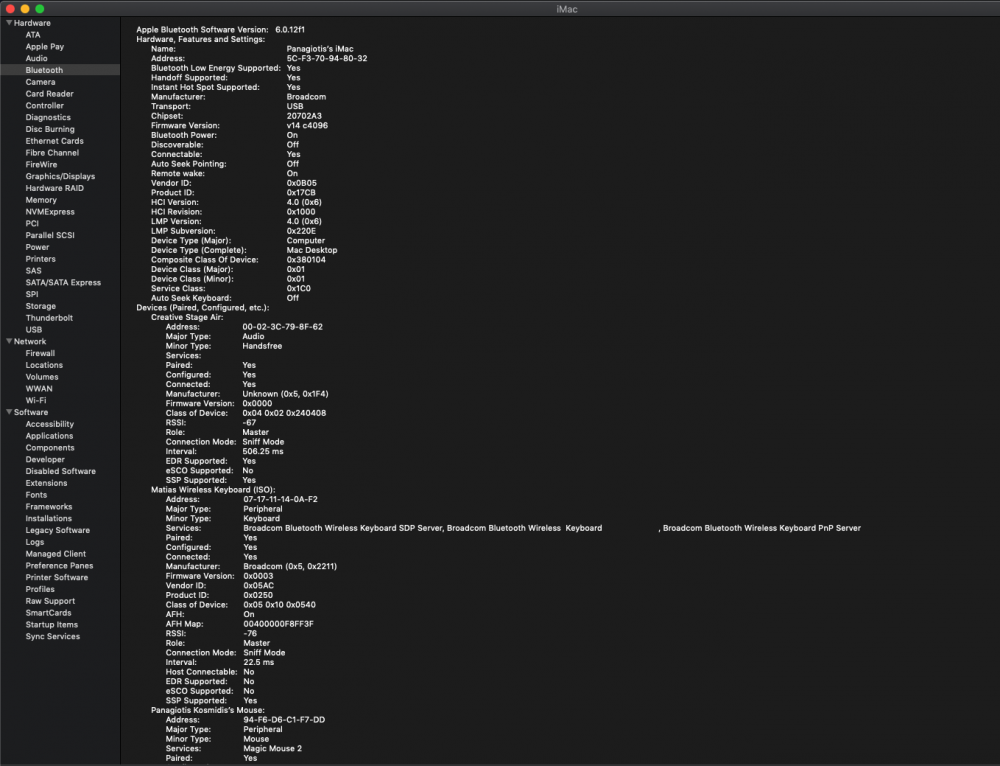This screenshot has height=766, width=1000.
Task: Show Printer Software info
Action: point(57,578)
